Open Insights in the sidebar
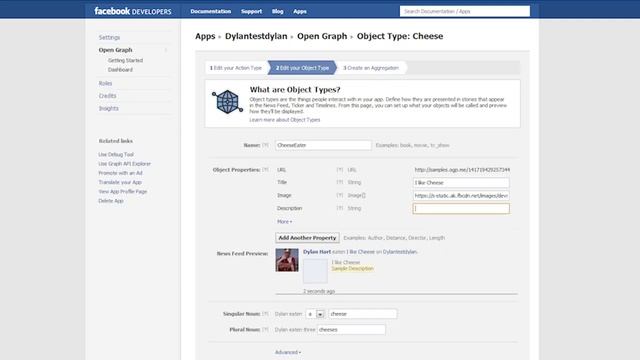Screen dimensions: 640x360 tap(109, 109)
